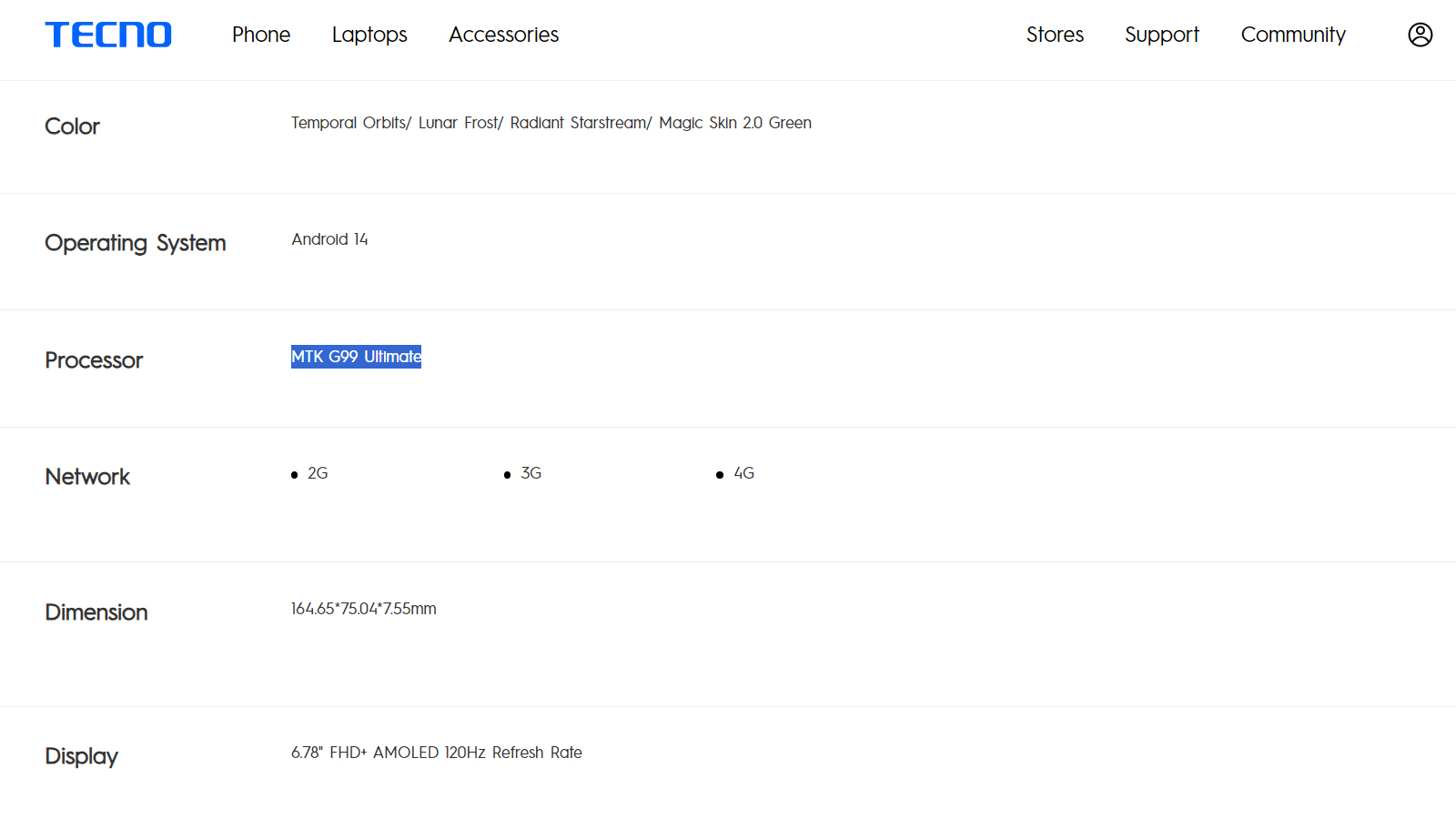The width and height of the screenshot is (1456, 819).
Task: Open the Laptops menu
Action: [x=369, y=35]
